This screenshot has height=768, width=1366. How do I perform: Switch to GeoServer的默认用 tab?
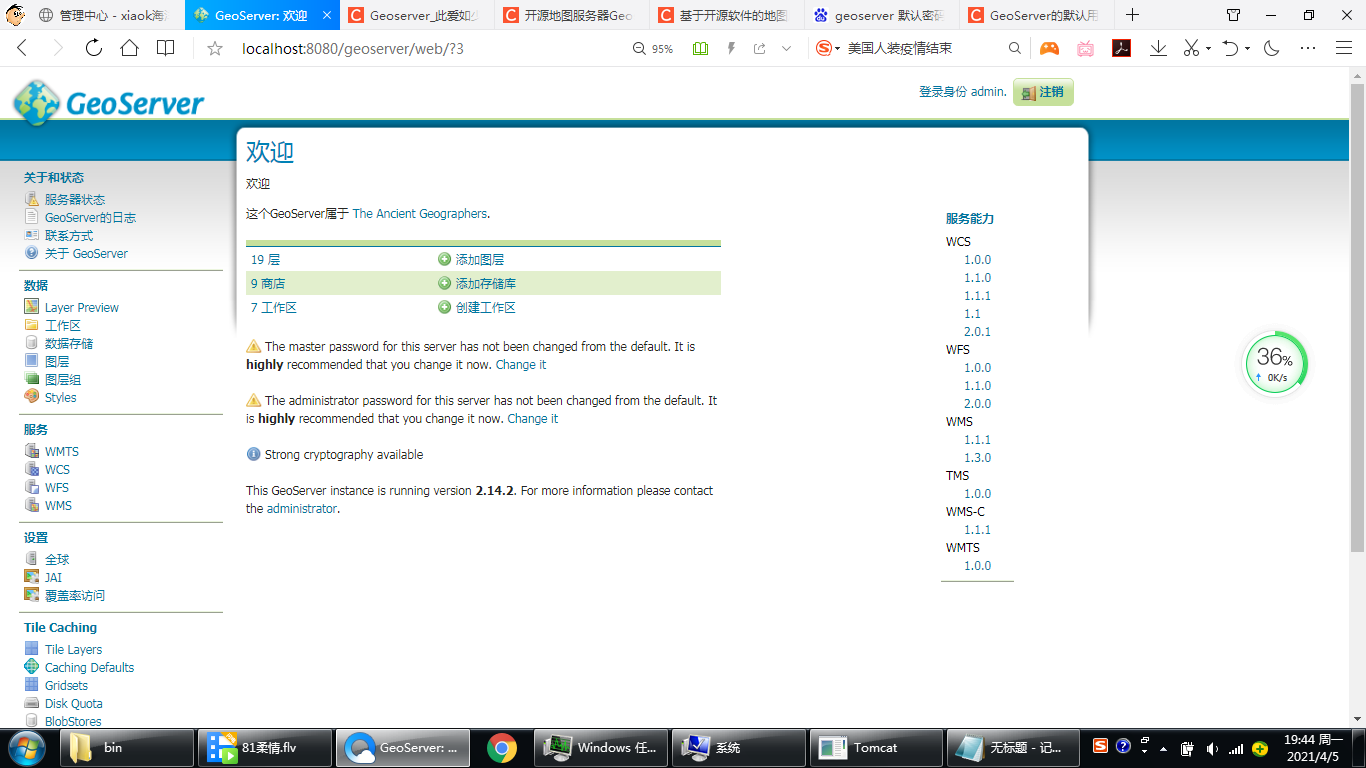(x=1035, y=16)
